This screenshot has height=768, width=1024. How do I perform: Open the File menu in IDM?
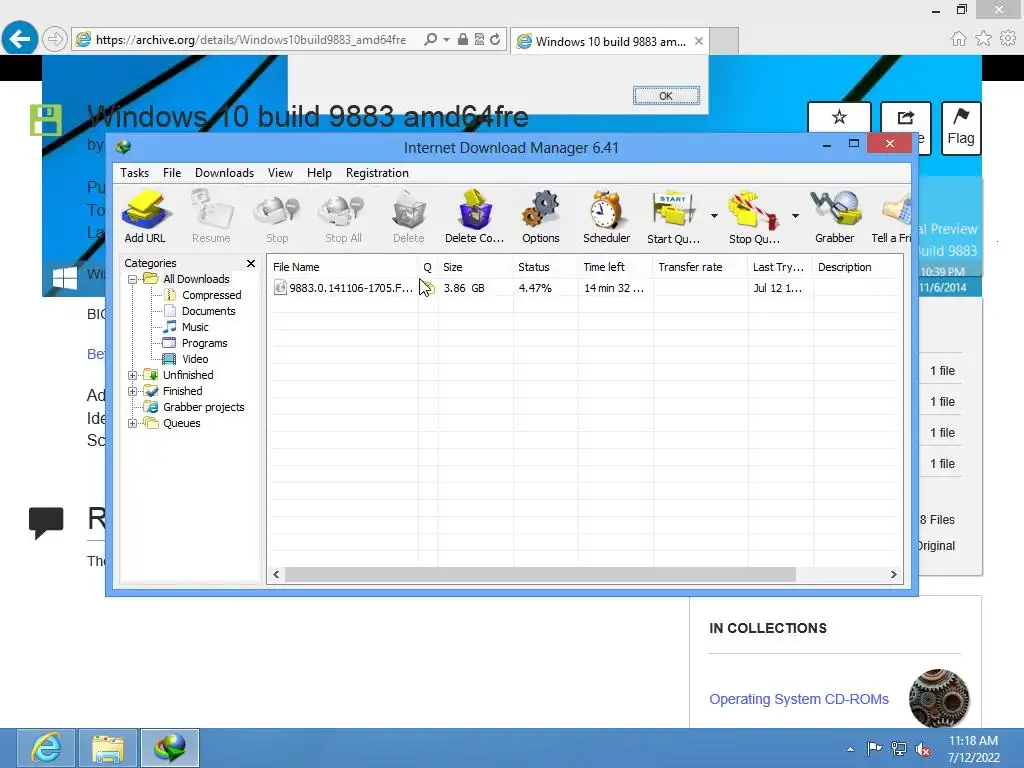tap(172, 172)
